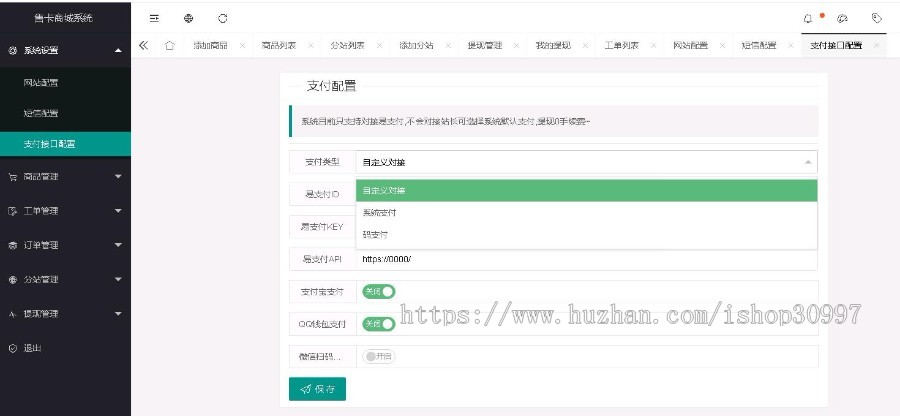Viewport: 900px width, 416px height.
Task: Expand the 商品管理 sidebar section arrow
Action: pyautogui.click(x=118, y=177)
